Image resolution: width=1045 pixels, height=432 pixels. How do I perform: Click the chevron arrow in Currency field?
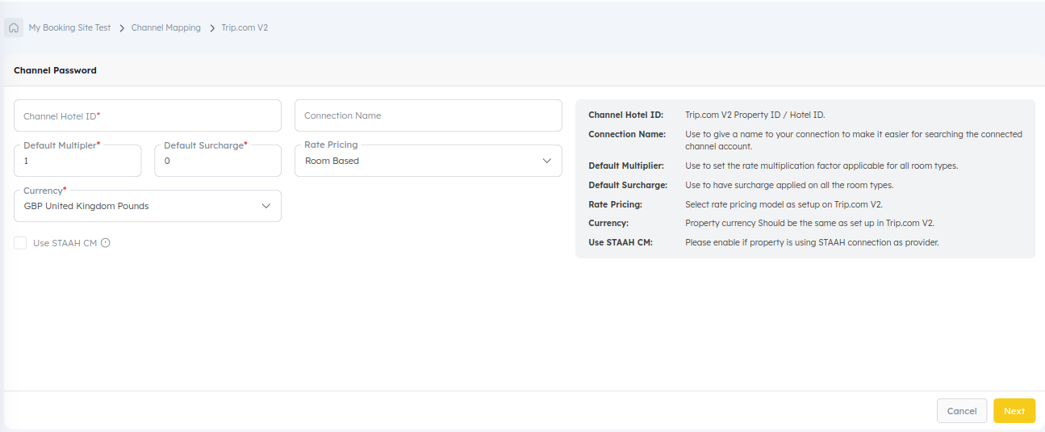click(266, 206)
